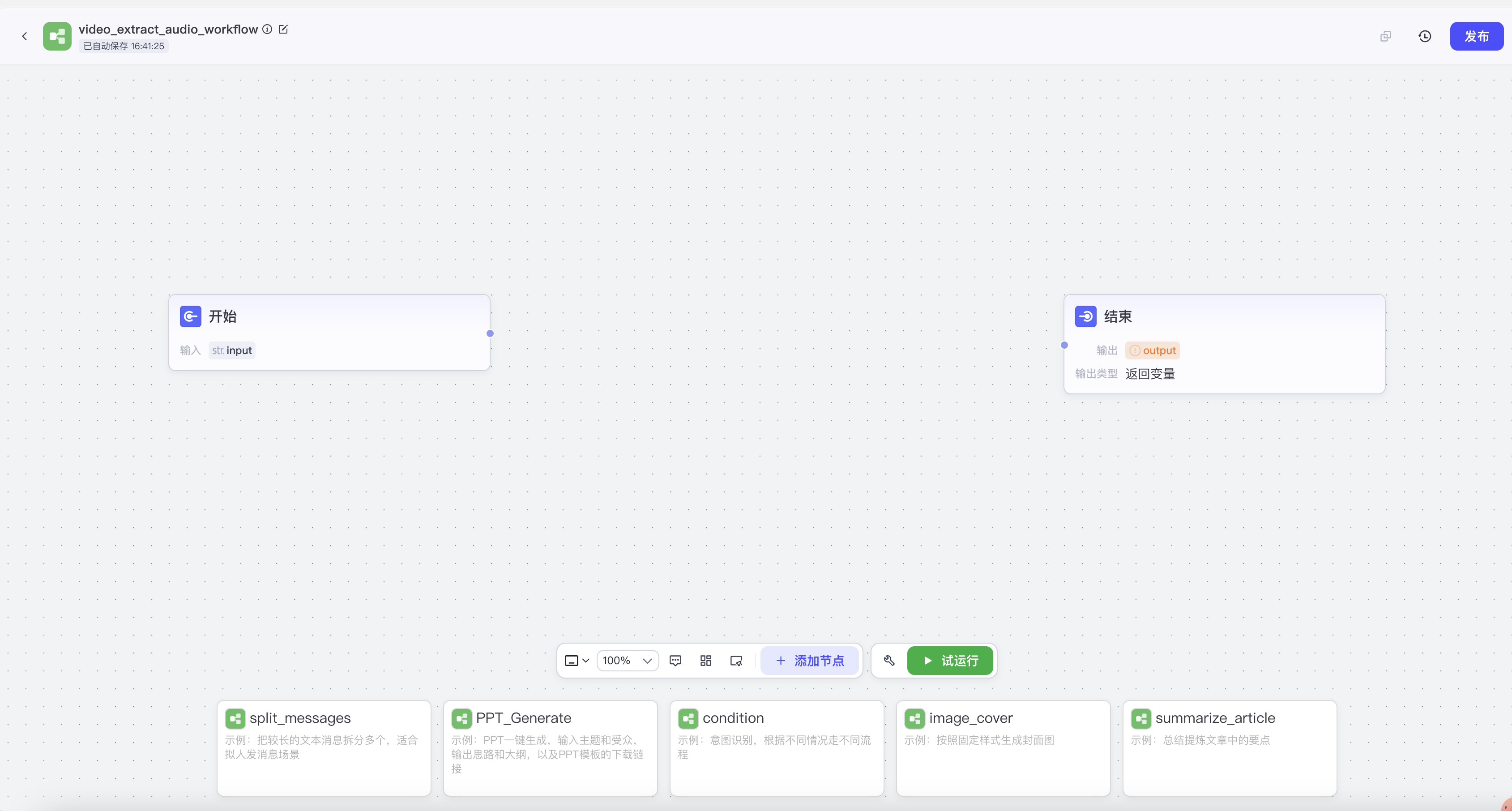Open workflow info icon next to title
Screen dimensions: 1512x811
(x=267, y=29)
